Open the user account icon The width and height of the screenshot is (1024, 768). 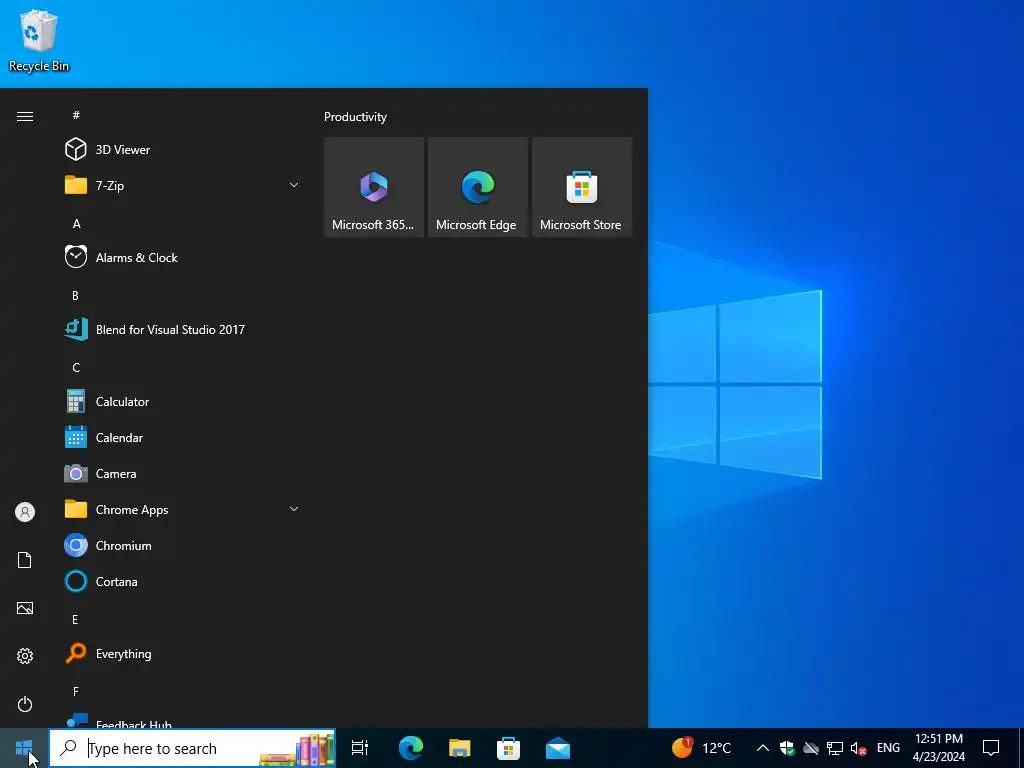pos(25,512)
